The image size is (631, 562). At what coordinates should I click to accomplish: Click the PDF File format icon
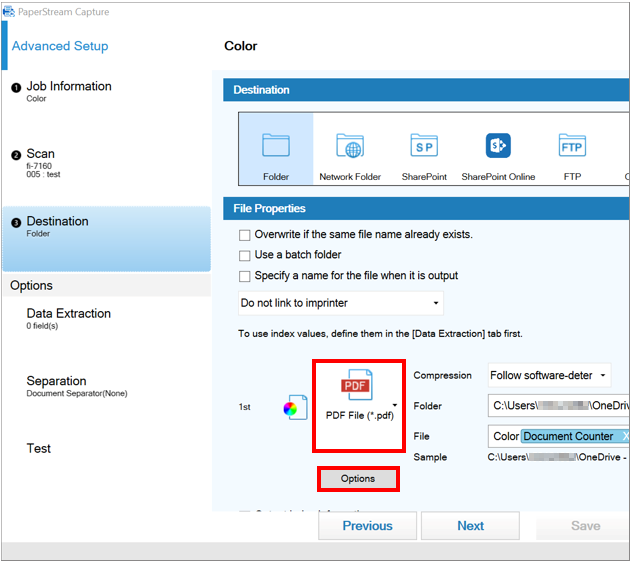pyautogui.click(x=358, y=387)
